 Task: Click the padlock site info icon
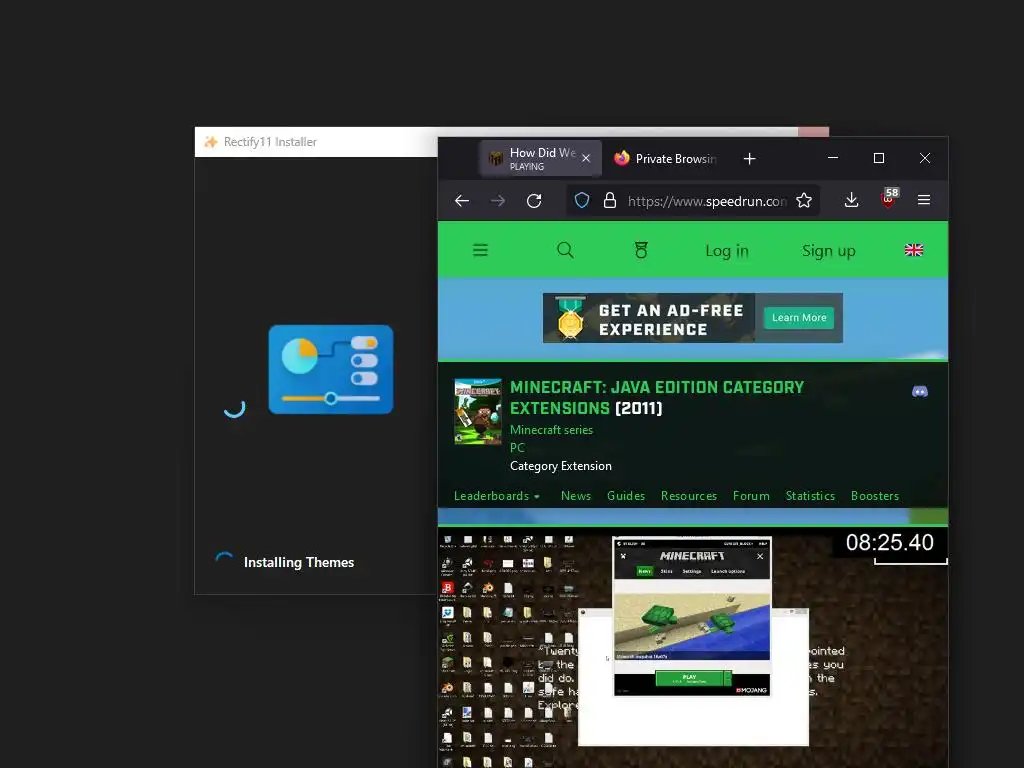point(609,200)
